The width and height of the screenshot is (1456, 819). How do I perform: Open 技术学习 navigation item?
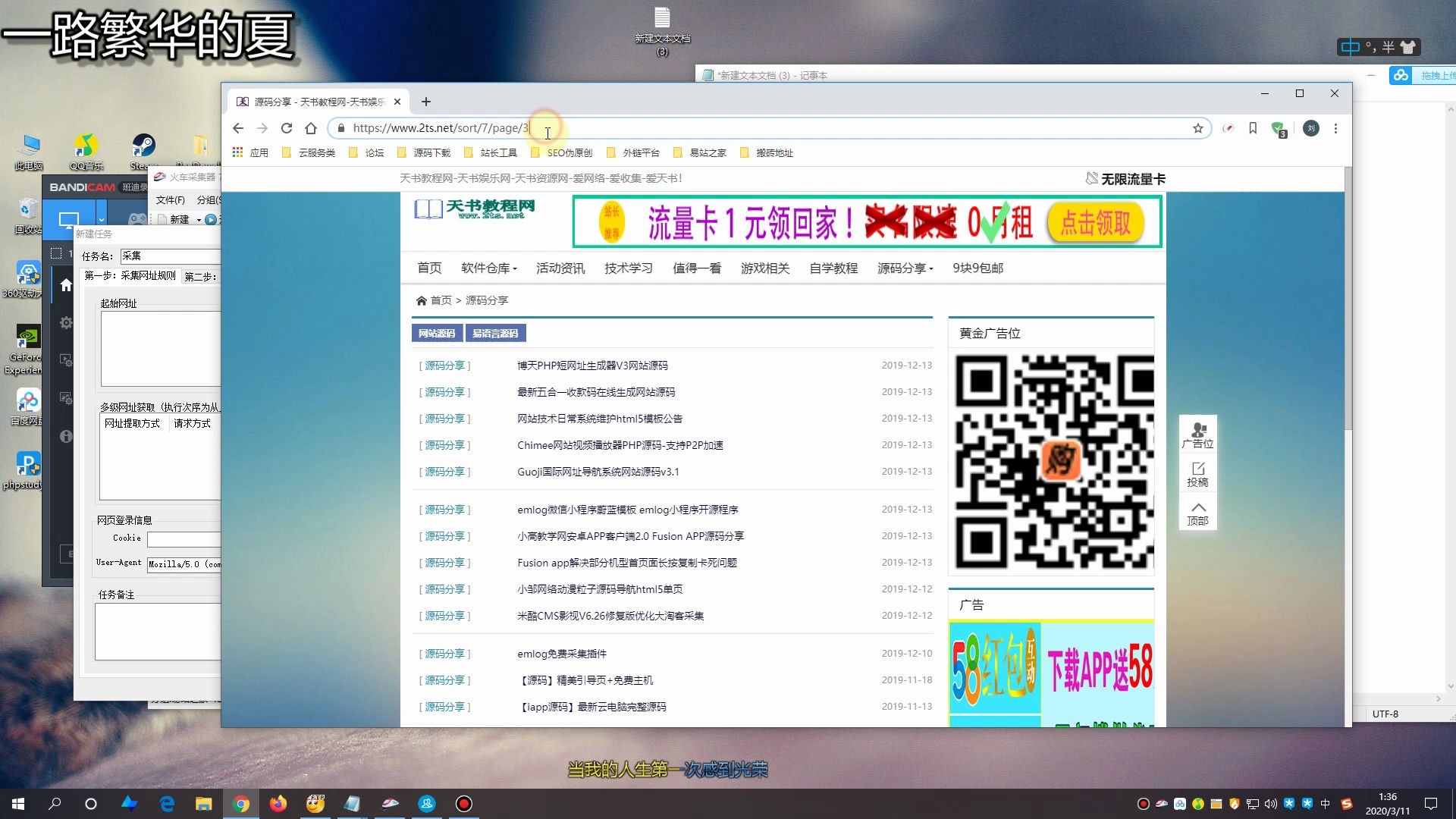(629, 268)
